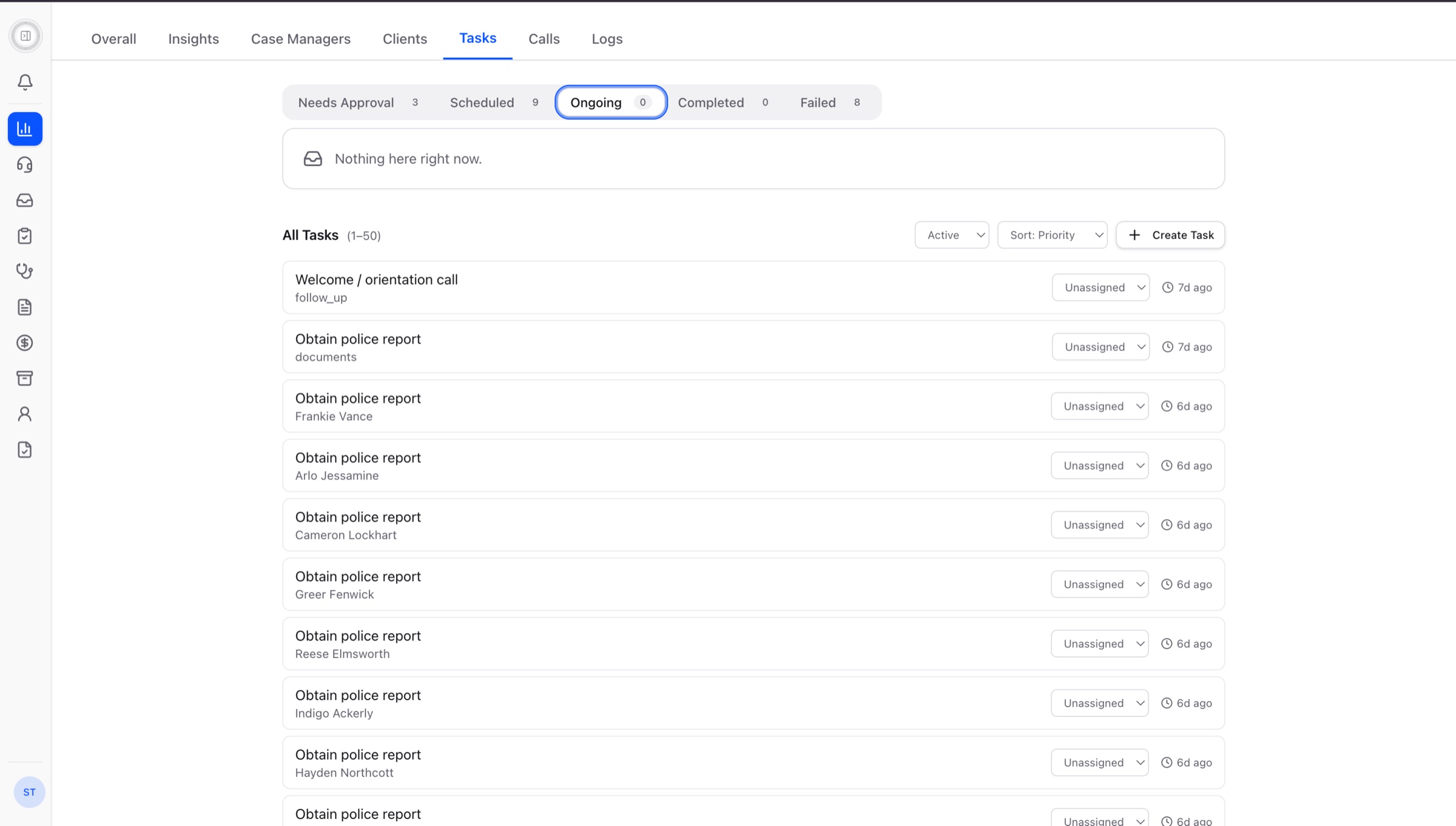Open the stethoscope medical icon
The width and height of the screenshot is (1456, 826).
tap(25, 271)
